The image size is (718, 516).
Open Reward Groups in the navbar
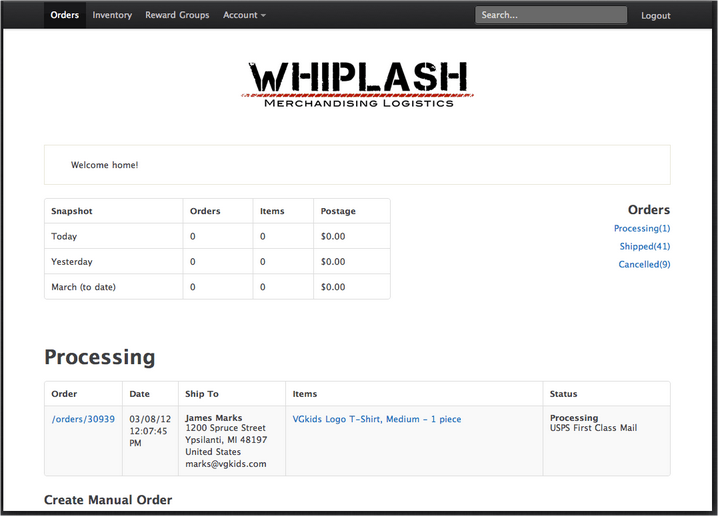177,15
